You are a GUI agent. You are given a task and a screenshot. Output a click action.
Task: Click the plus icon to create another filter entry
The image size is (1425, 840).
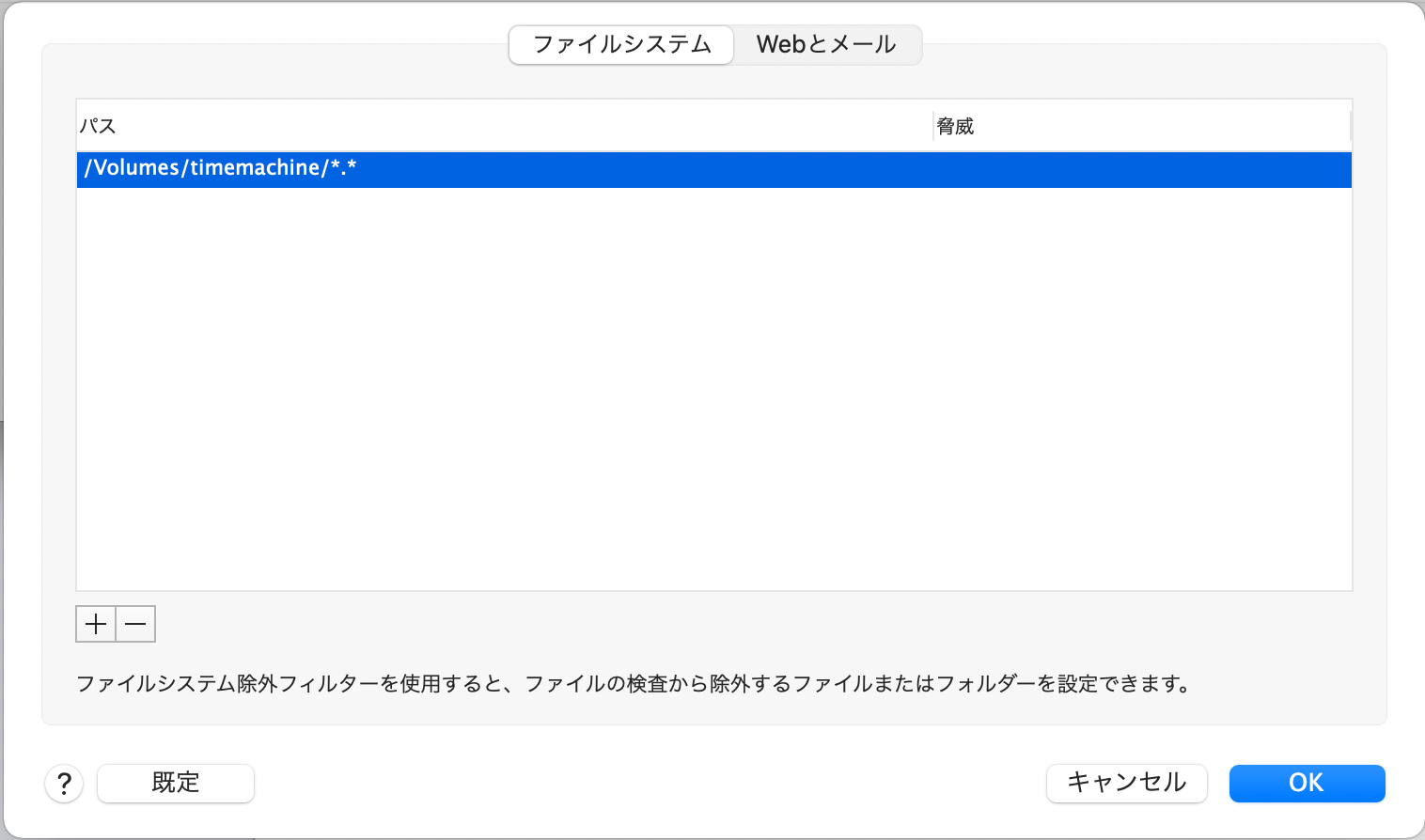coord(95,623)
